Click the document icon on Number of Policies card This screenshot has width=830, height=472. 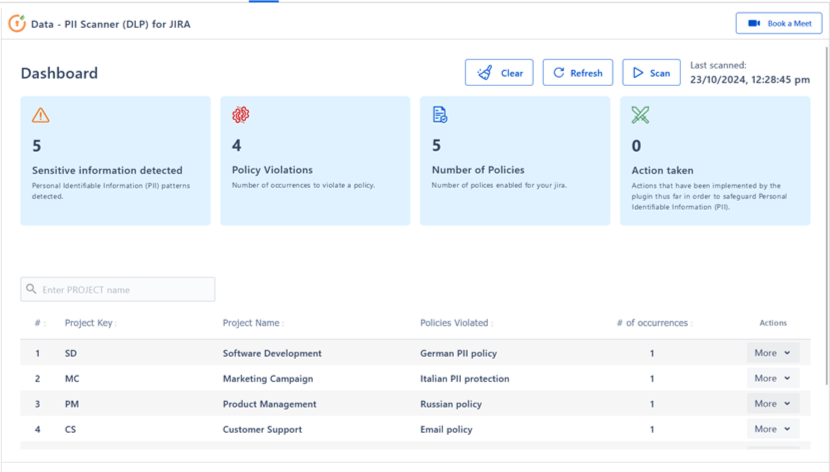[x=440, y=116]
